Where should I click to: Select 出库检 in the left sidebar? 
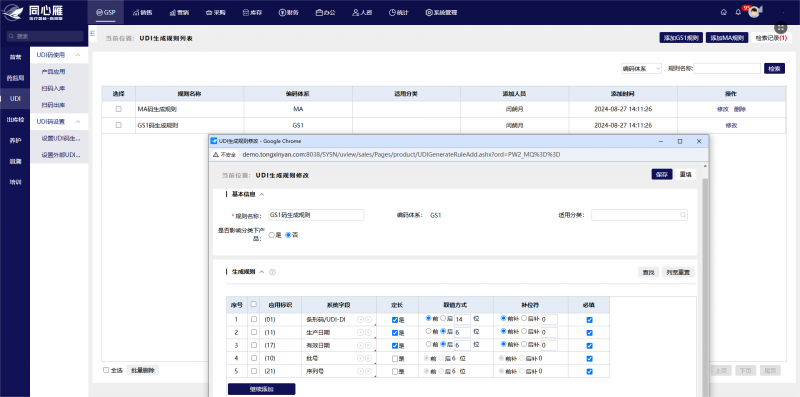[x=15, y=120]
